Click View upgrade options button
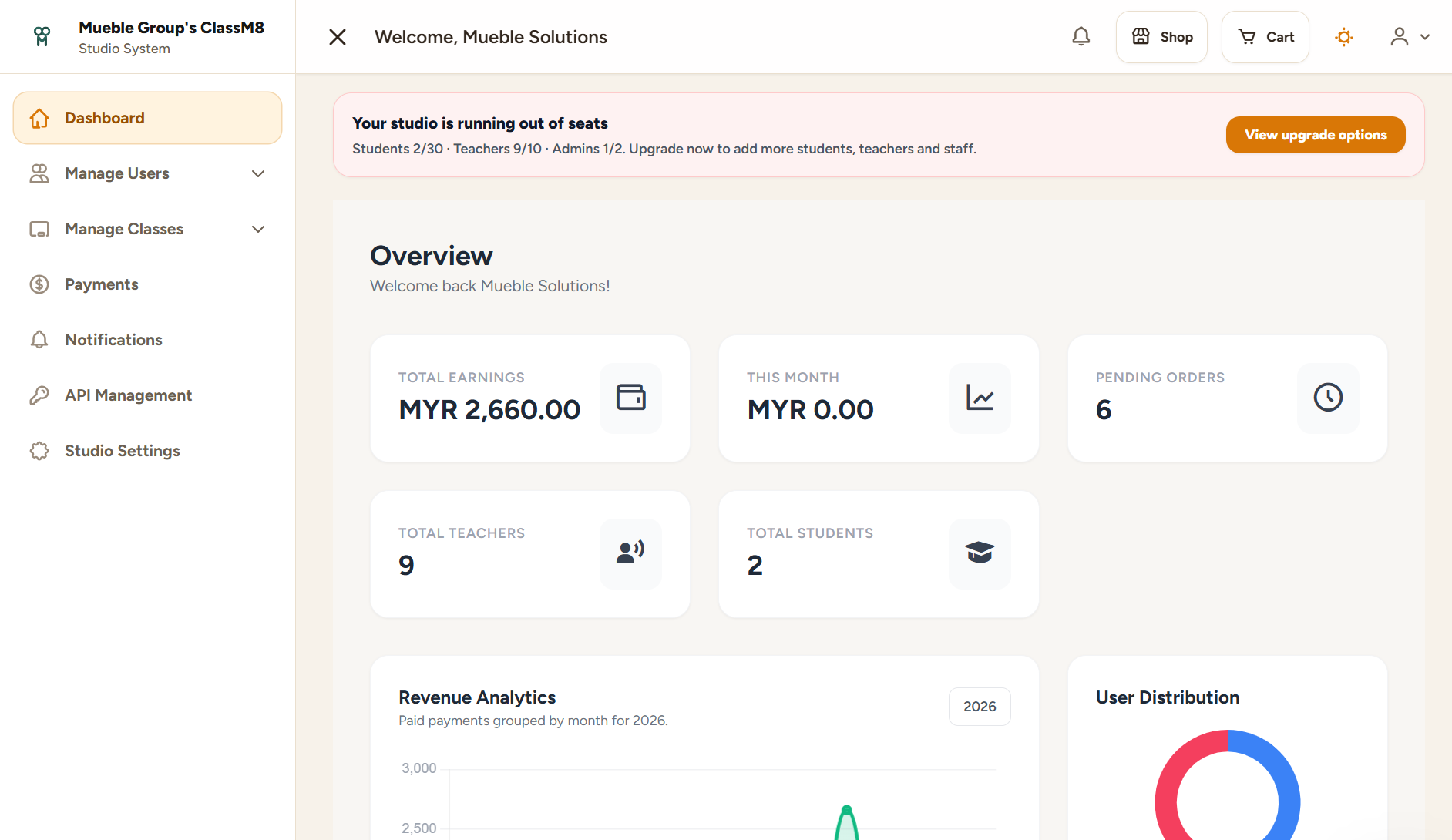Viewport: 1452px width, 840px height. (1316, 135)
